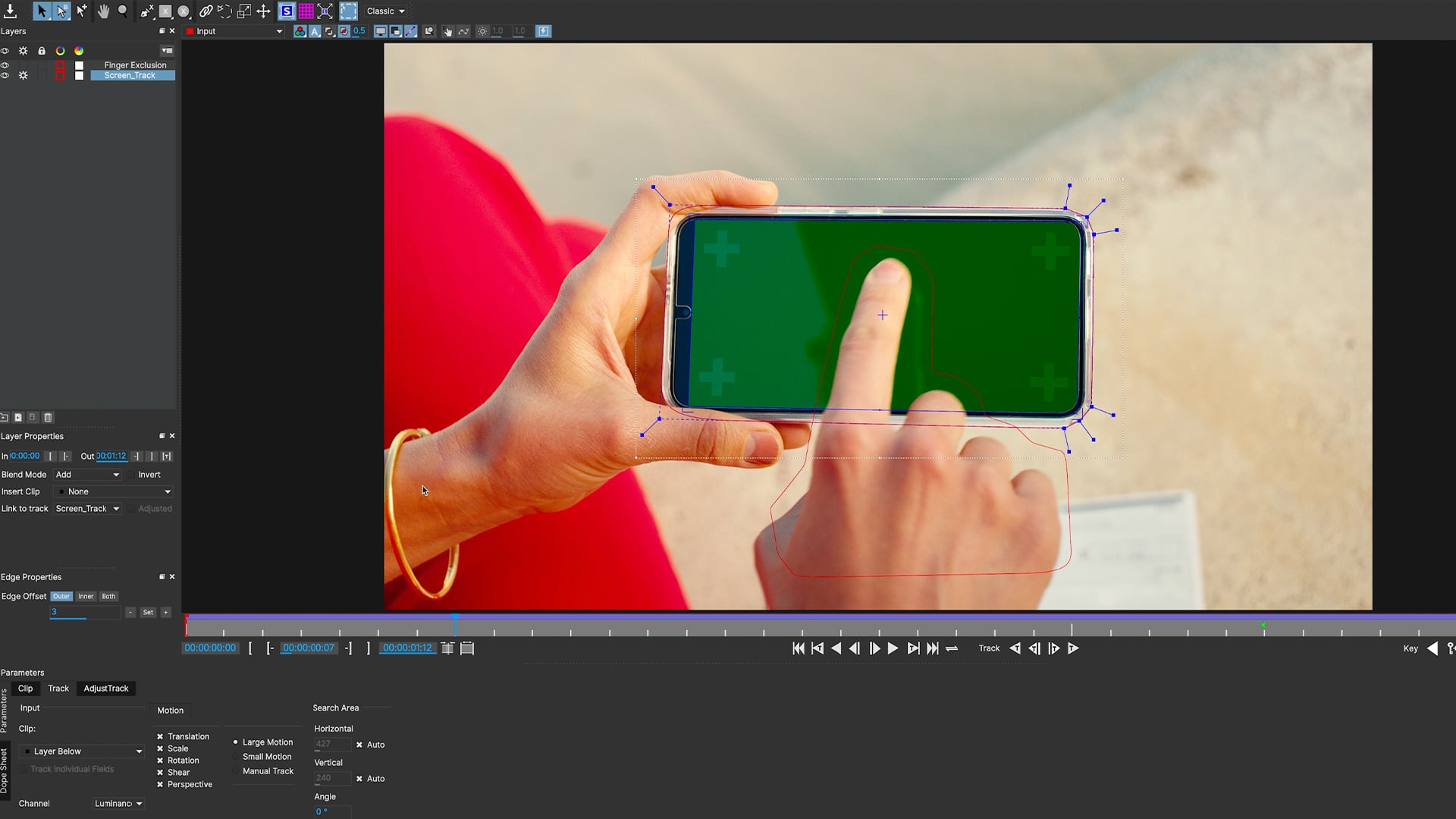Switch to the AdjustTrack tab
This screenshot has width=1456, height=819.
pos(106,689)
